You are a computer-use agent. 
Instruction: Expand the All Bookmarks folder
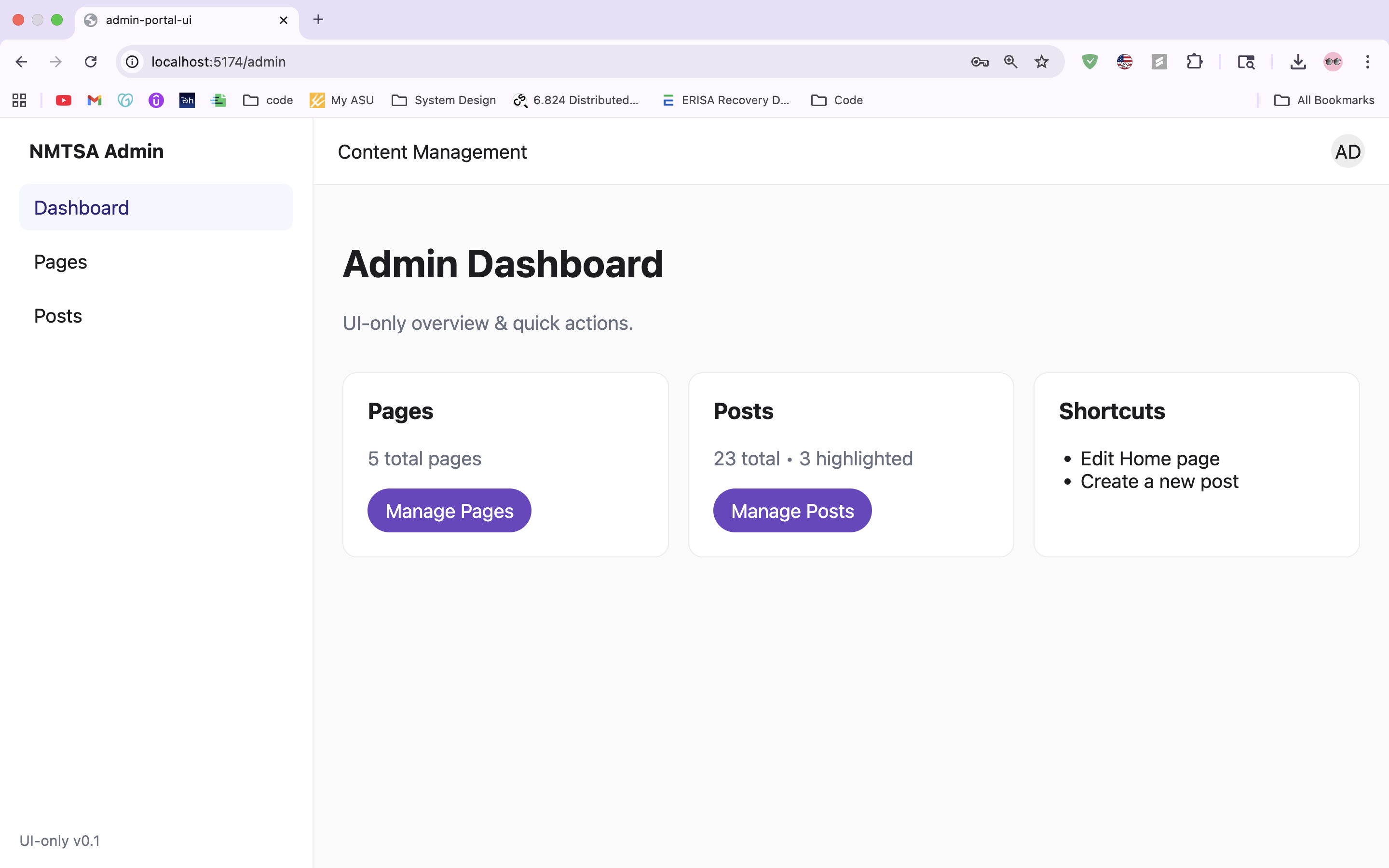coord(1323,100)
